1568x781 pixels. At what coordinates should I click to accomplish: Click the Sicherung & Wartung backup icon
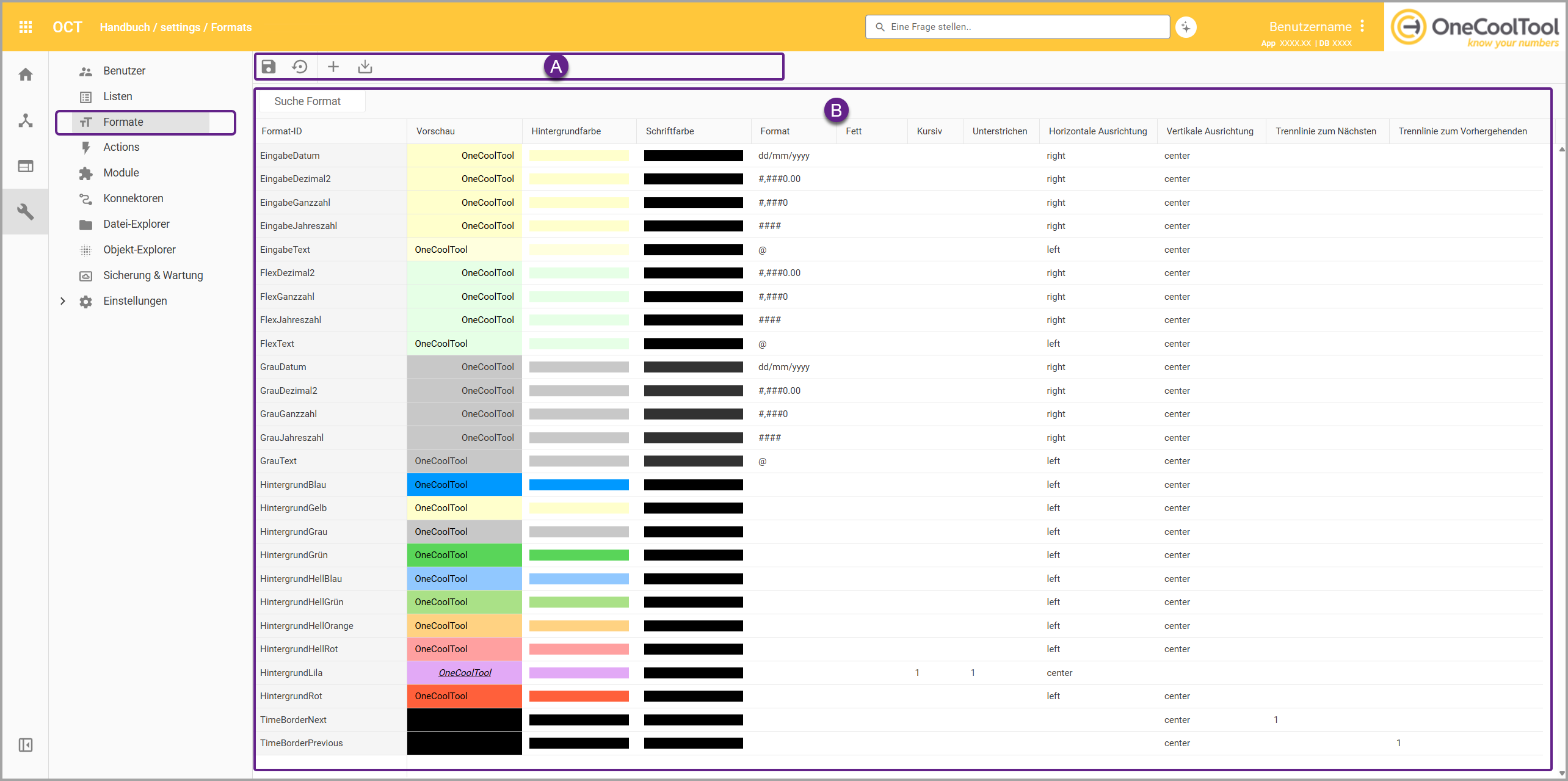tap(86, 276)
